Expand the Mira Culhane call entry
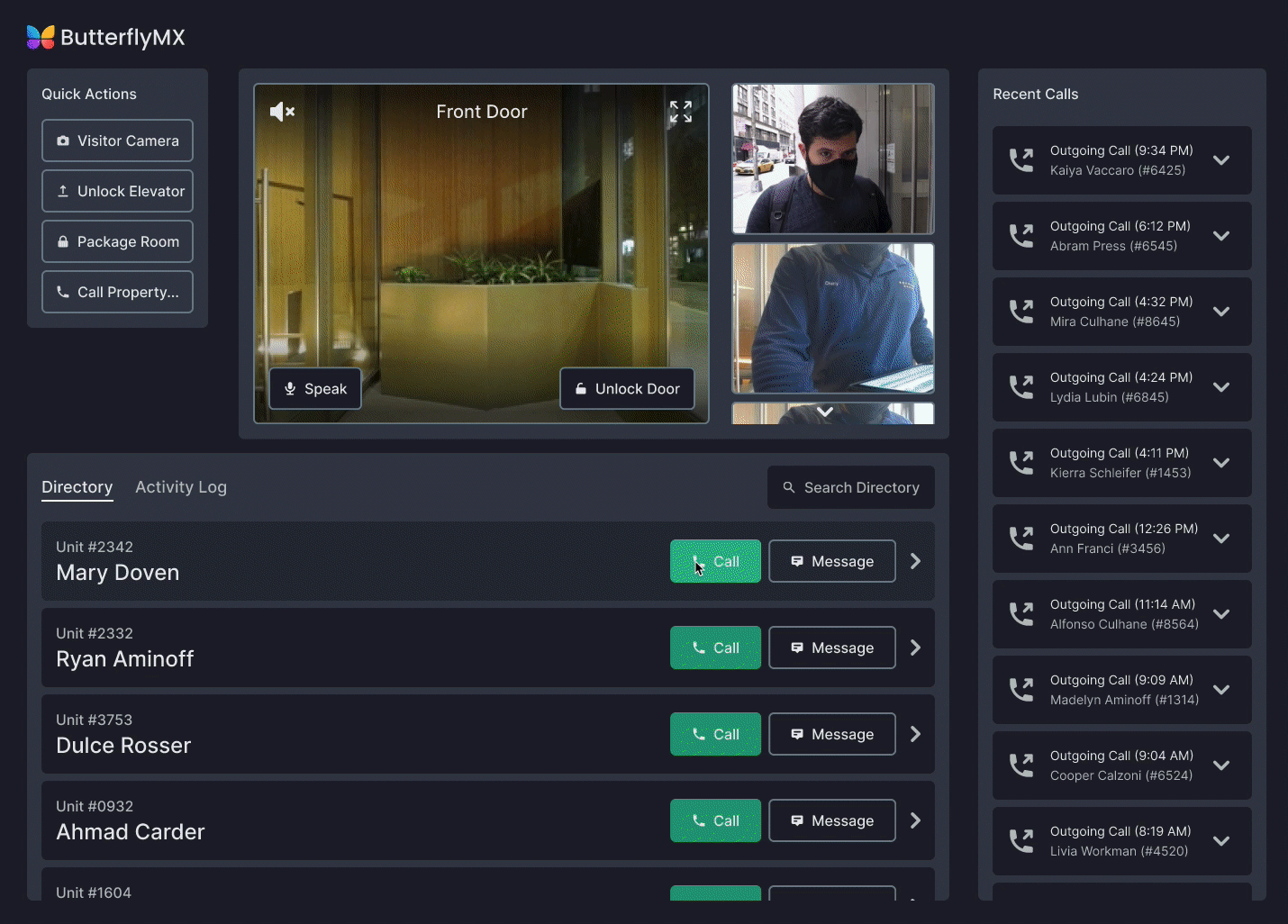This screenshot has width=1288, height=924. (x=1221, y=312)
